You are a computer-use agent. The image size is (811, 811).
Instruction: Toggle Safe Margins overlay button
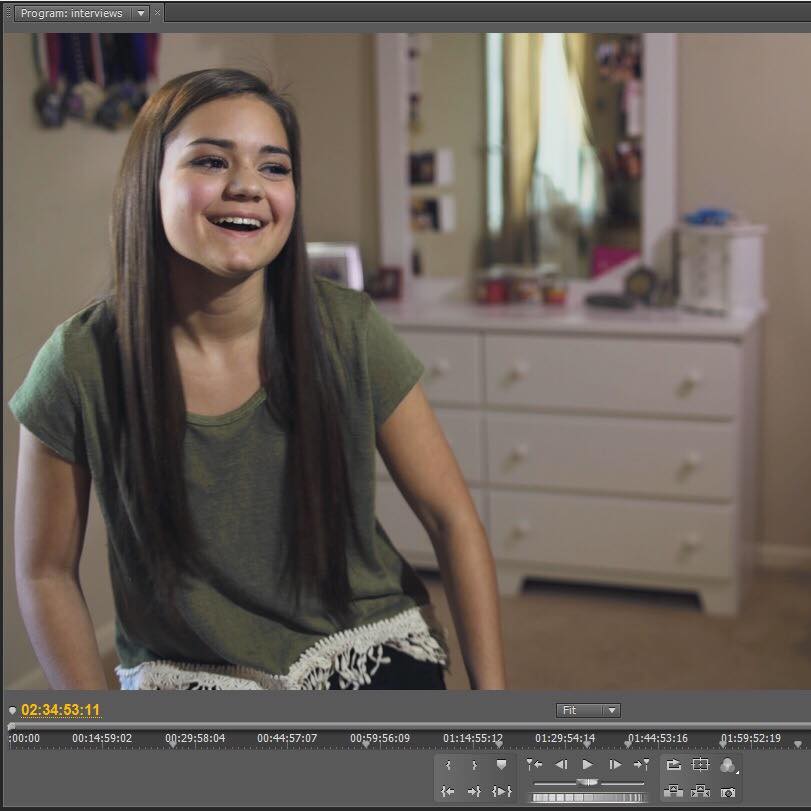700,764
